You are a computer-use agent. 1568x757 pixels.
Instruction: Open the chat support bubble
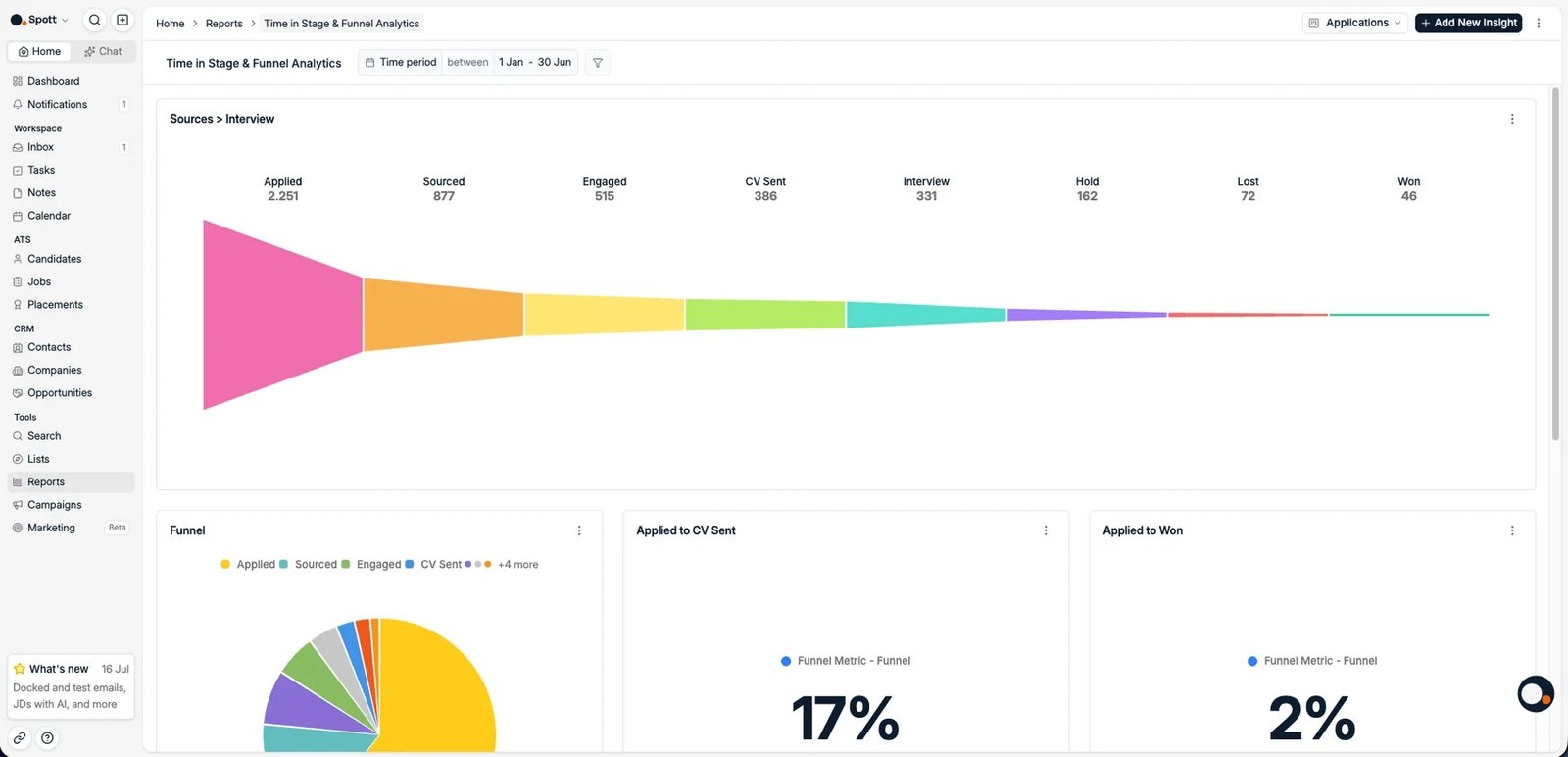1536,694
